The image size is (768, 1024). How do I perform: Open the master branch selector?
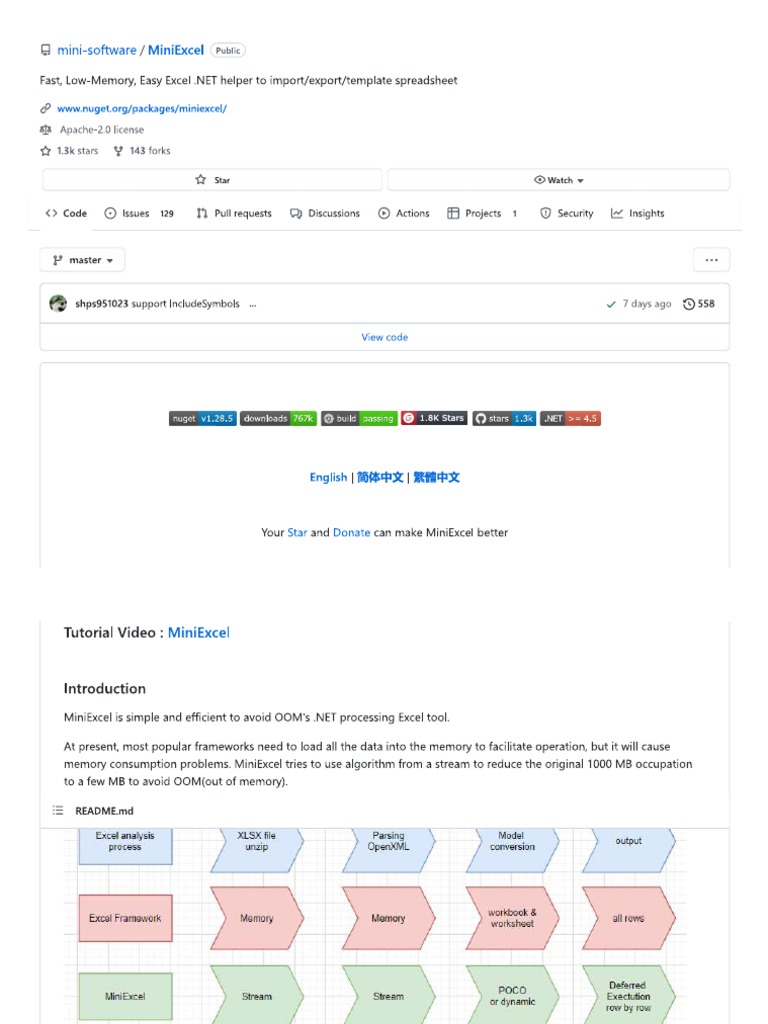click(x=82, y=260)
